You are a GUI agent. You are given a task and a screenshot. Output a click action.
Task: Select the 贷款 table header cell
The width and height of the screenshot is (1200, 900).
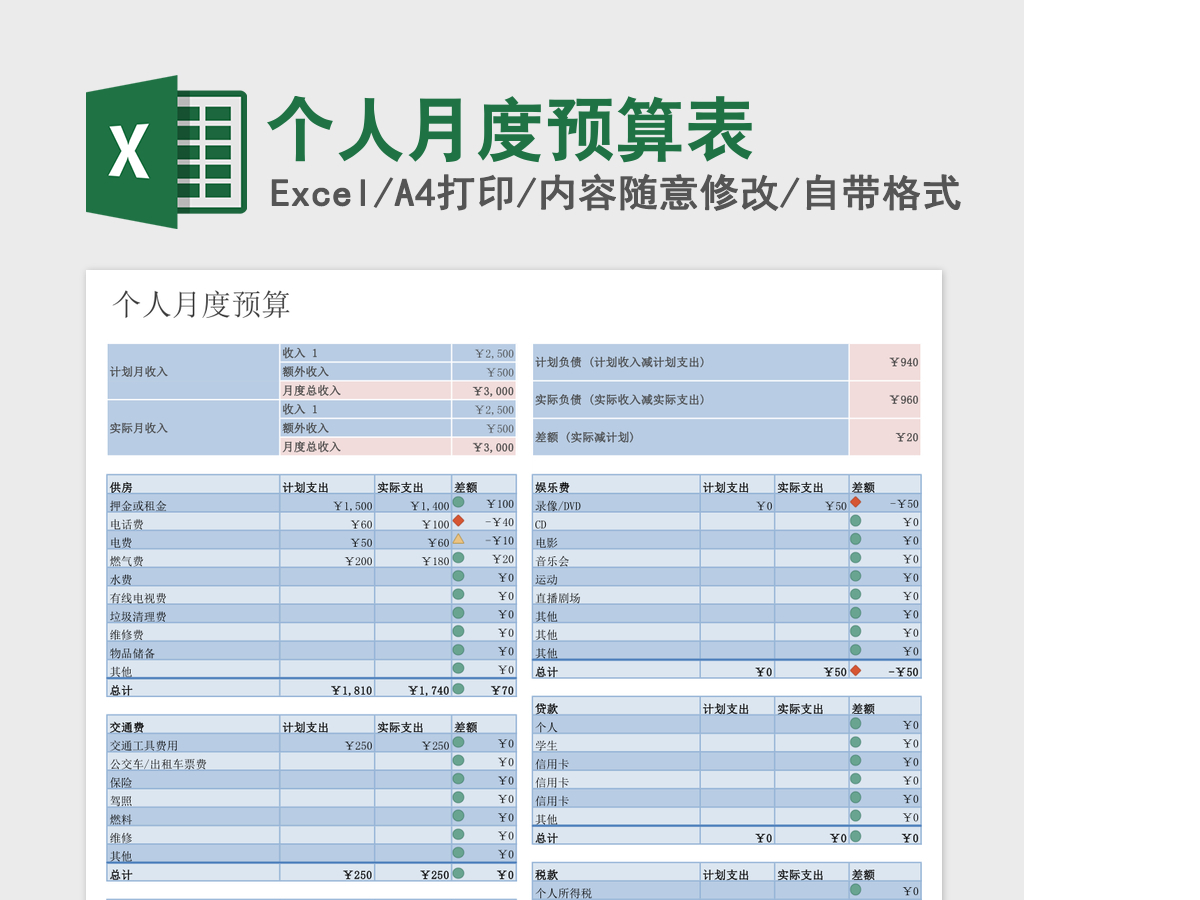(616, 706)
